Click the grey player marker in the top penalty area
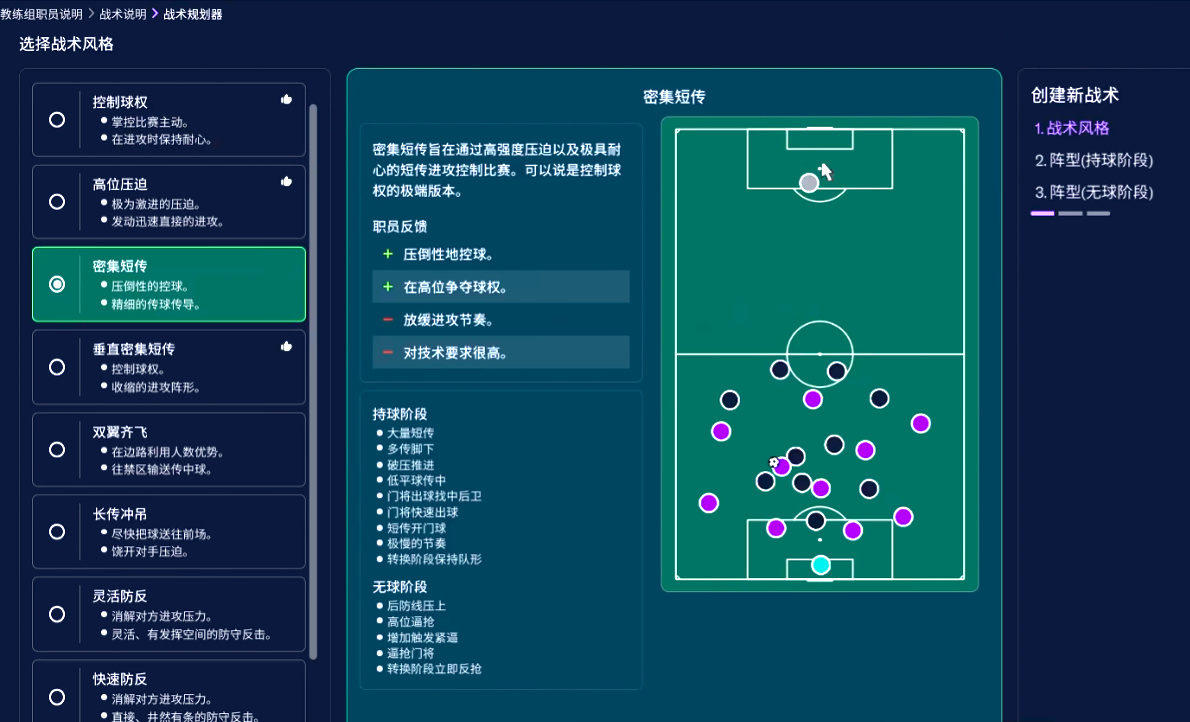 pyautogui.click(x=809, y=183)
